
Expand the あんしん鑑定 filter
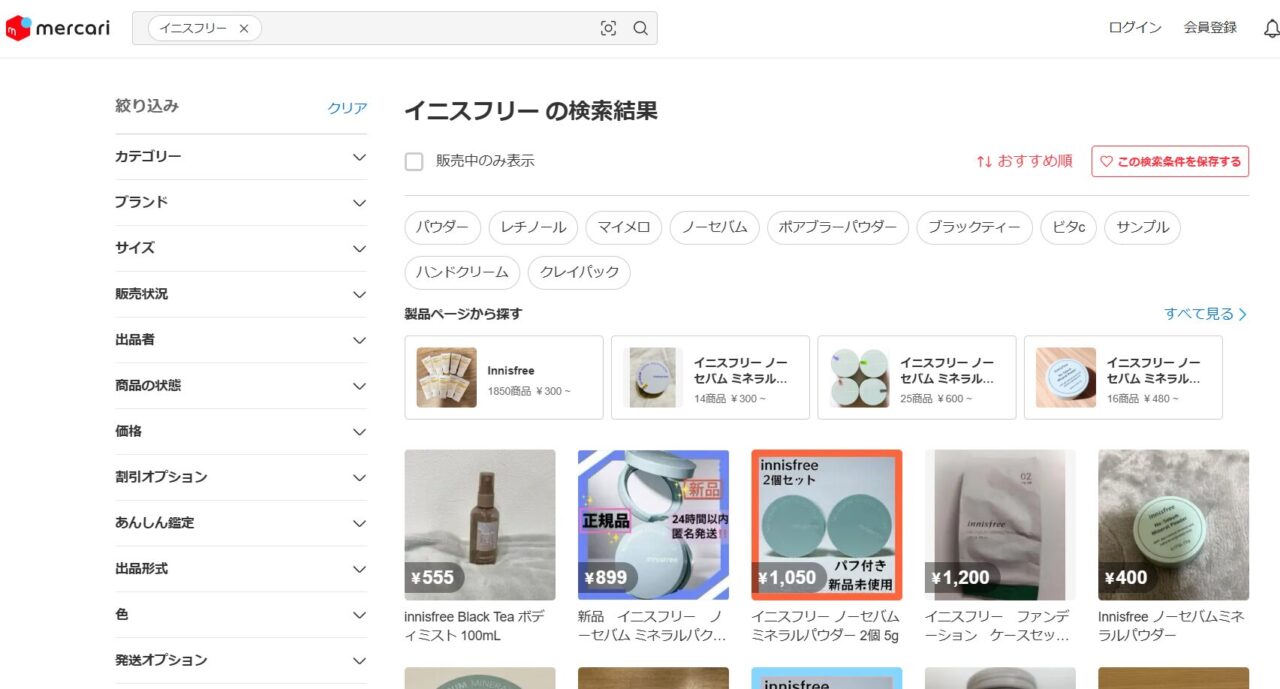241,524
